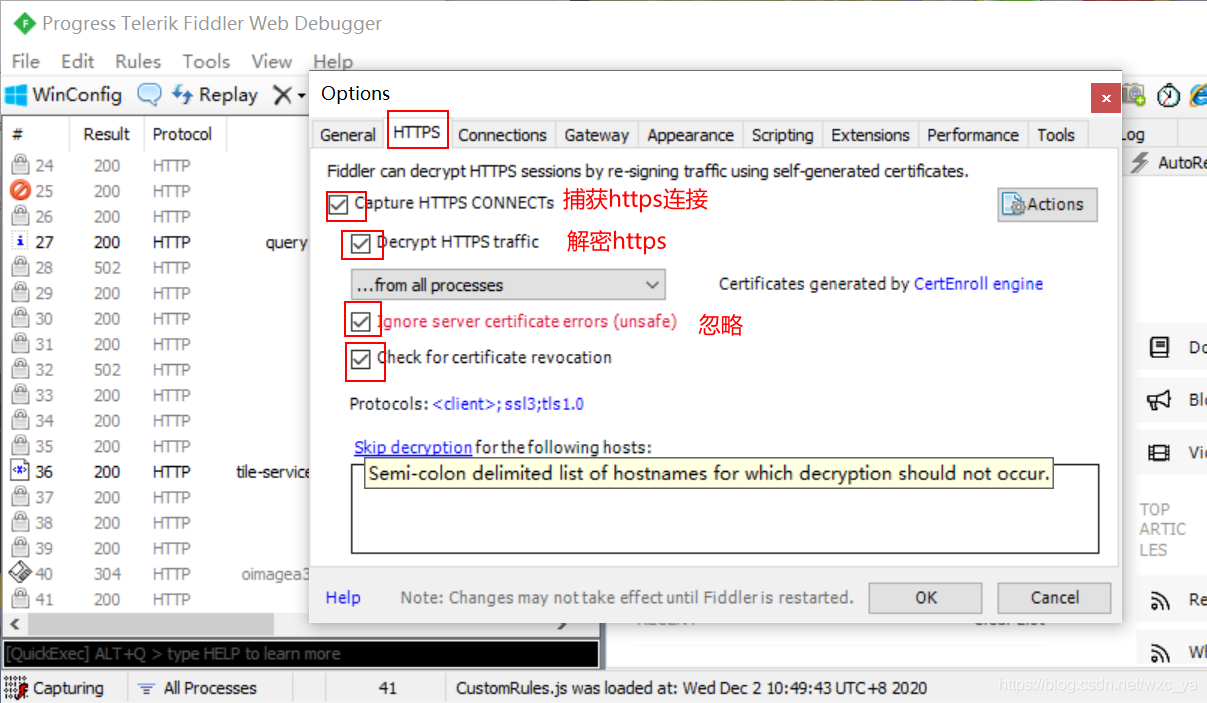The width and height of the screenshot is (1207, 703).
Task: Toggle Ignore server certificate errors checkbox
Action: click(361, 322)
